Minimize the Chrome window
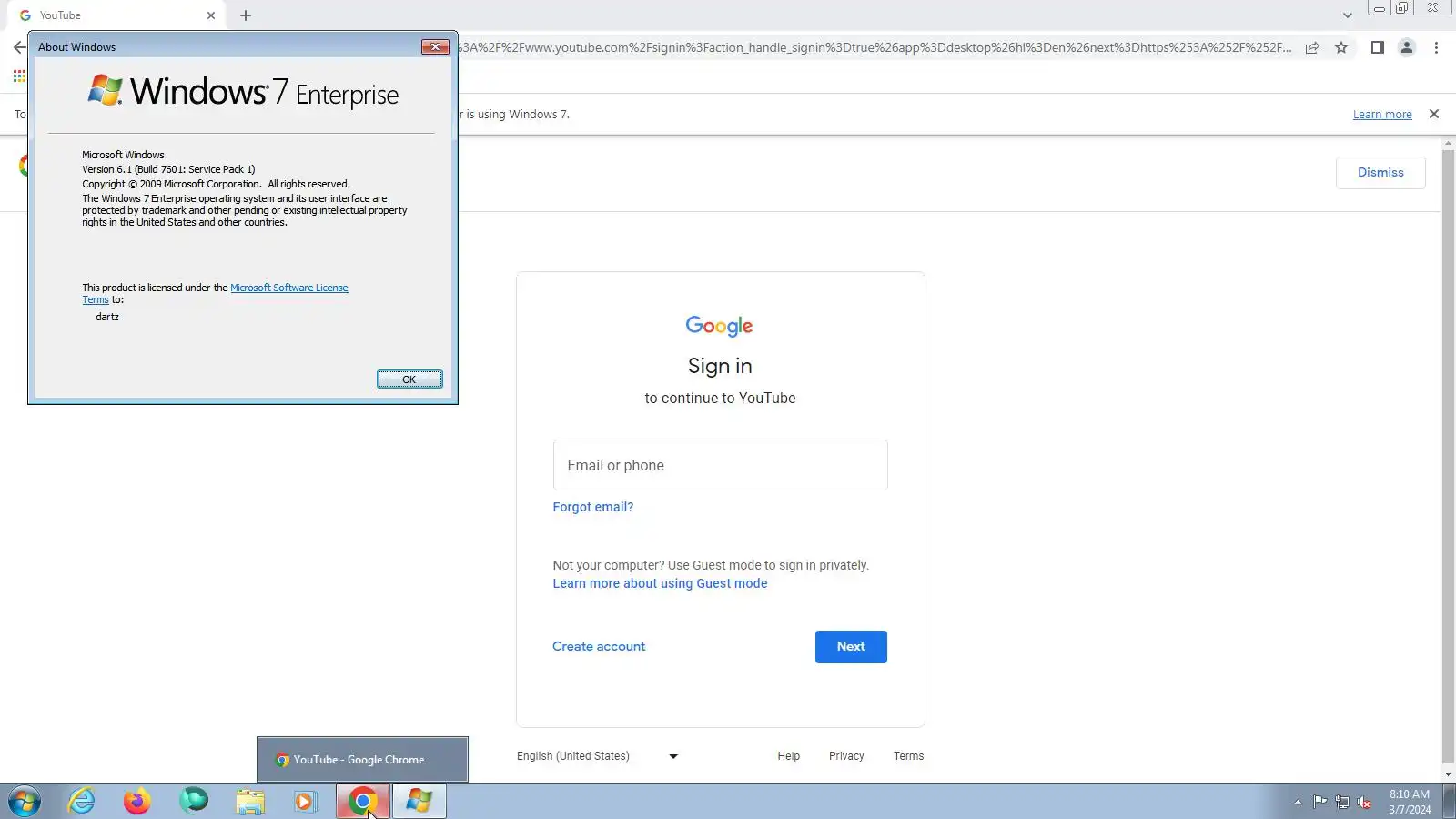 1380,8
